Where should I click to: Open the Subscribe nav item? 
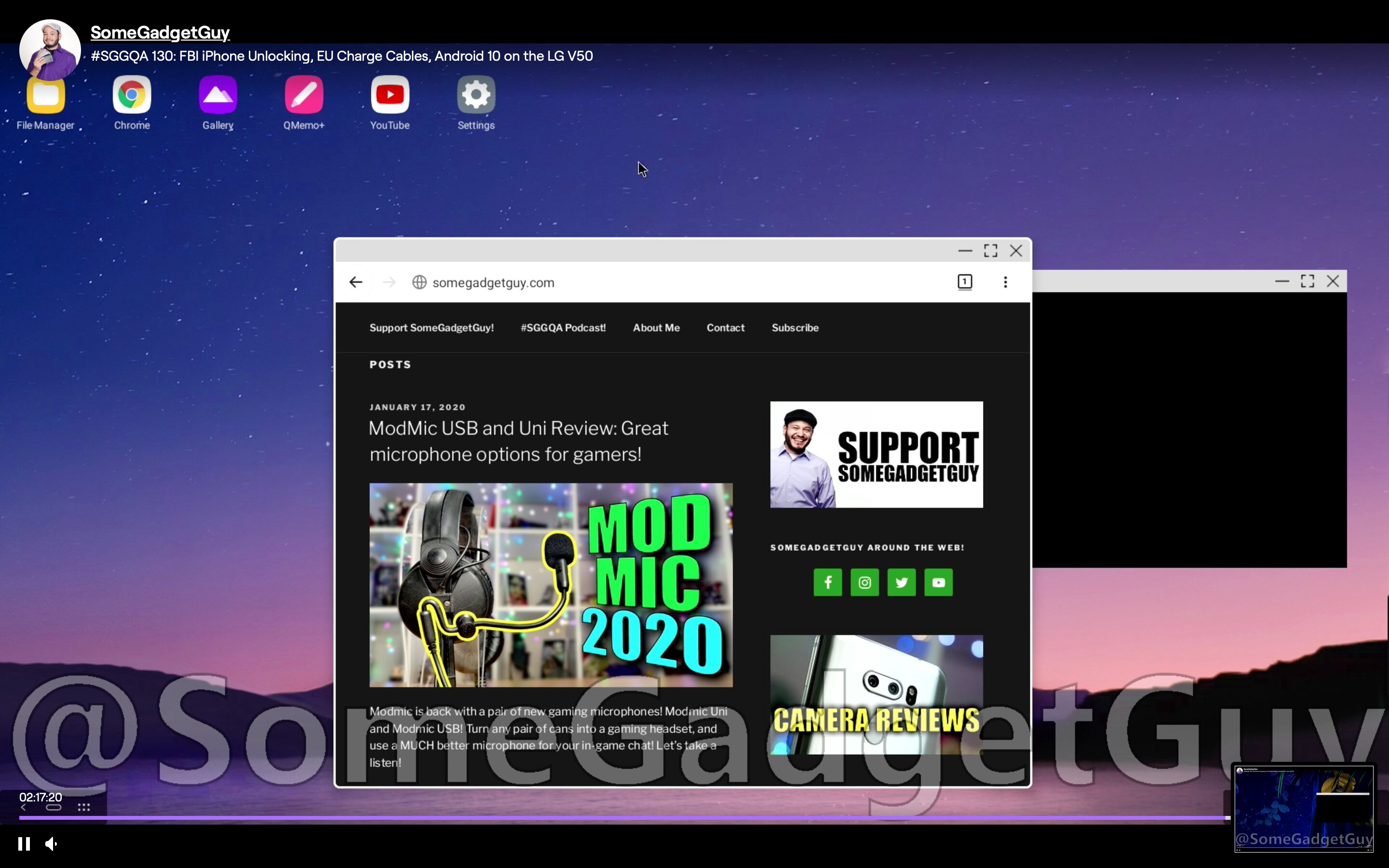tap(795, 328)
